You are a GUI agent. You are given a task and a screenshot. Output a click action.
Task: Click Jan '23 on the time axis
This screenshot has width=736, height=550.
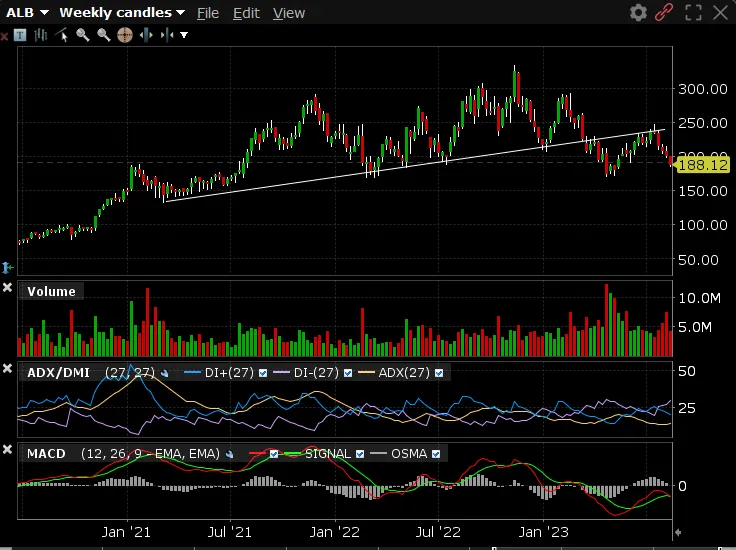(544, 532)
